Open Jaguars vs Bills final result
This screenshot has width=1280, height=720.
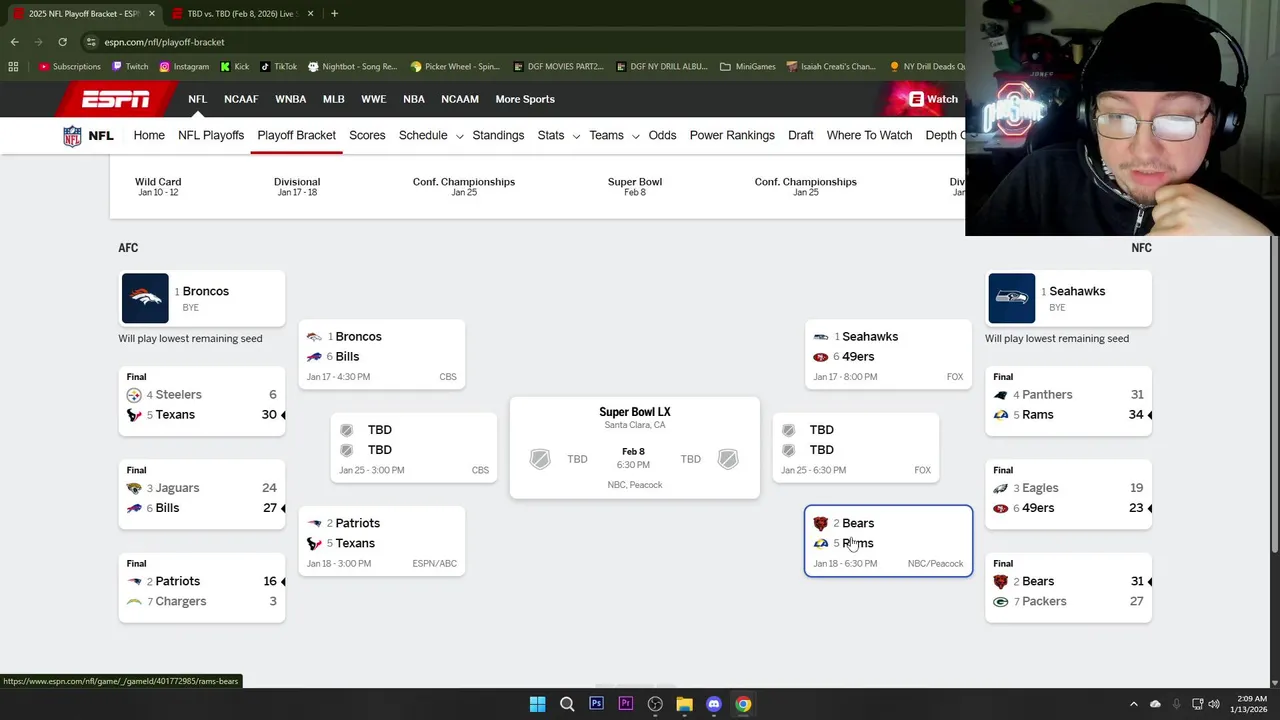(202, 494)
